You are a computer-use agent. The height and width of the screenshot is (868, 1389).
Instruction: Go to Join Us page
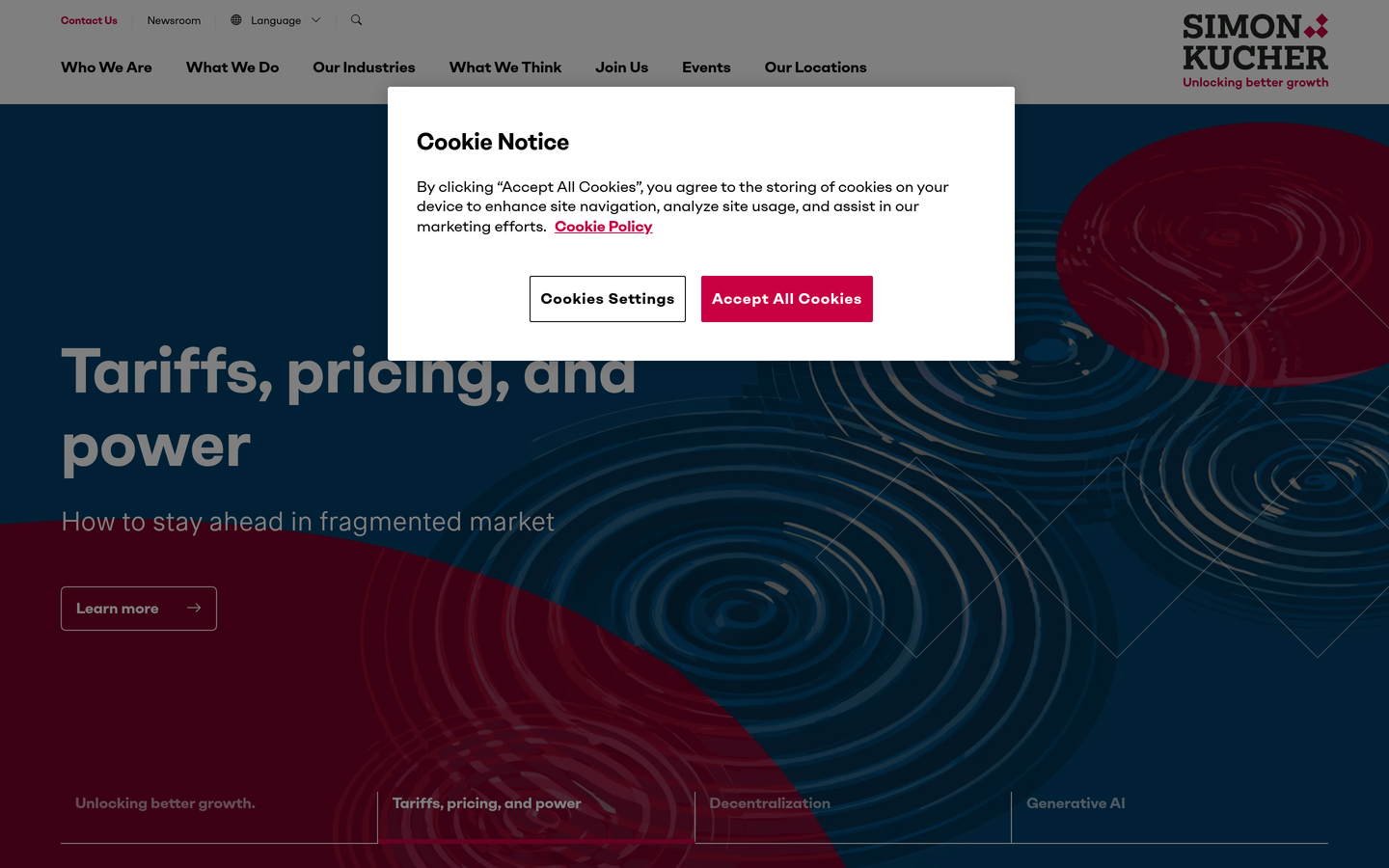[621, 68]
